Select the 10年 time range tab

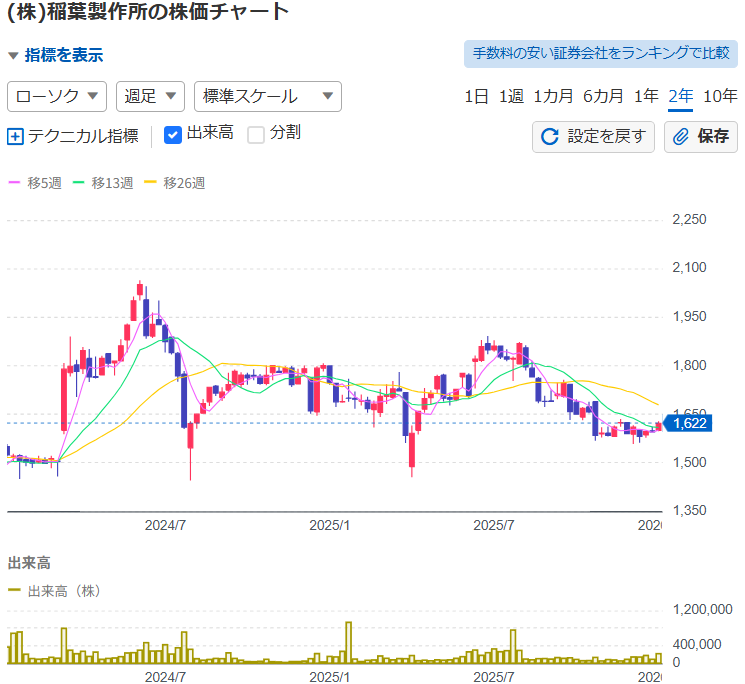(x=720, y=96)
